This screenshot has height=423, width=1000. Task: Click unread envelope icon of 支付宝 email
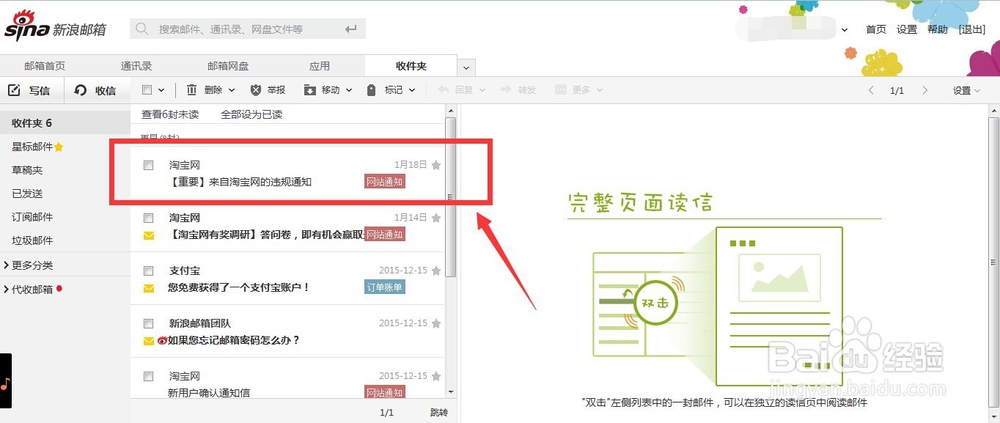(x=149, y=288)
